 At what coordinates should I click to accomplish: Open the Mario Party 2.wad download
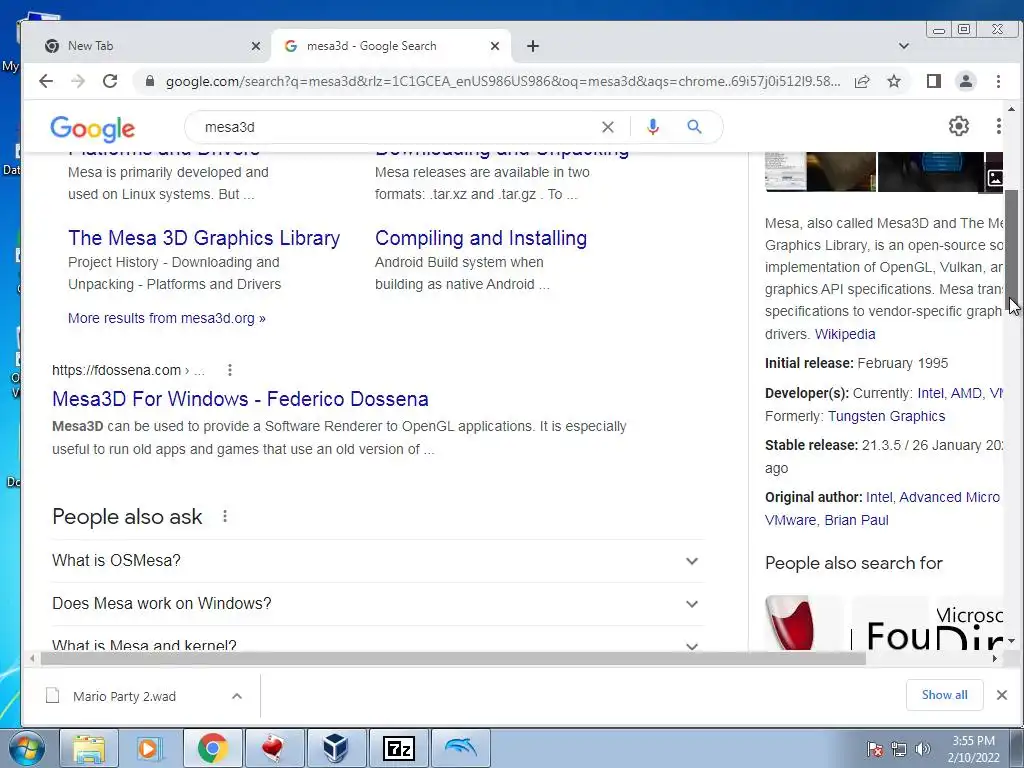click(124, 696)
